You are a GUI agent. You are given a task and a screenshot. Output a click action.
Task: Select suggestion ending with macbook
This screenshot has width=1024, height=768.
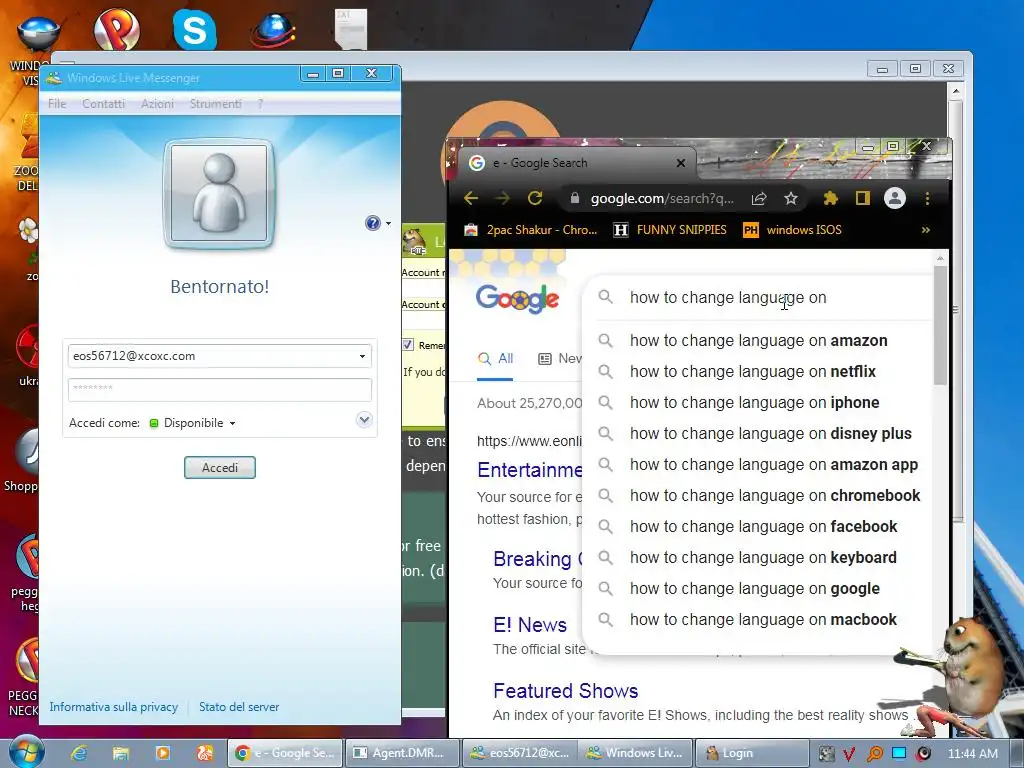point(759,620)
